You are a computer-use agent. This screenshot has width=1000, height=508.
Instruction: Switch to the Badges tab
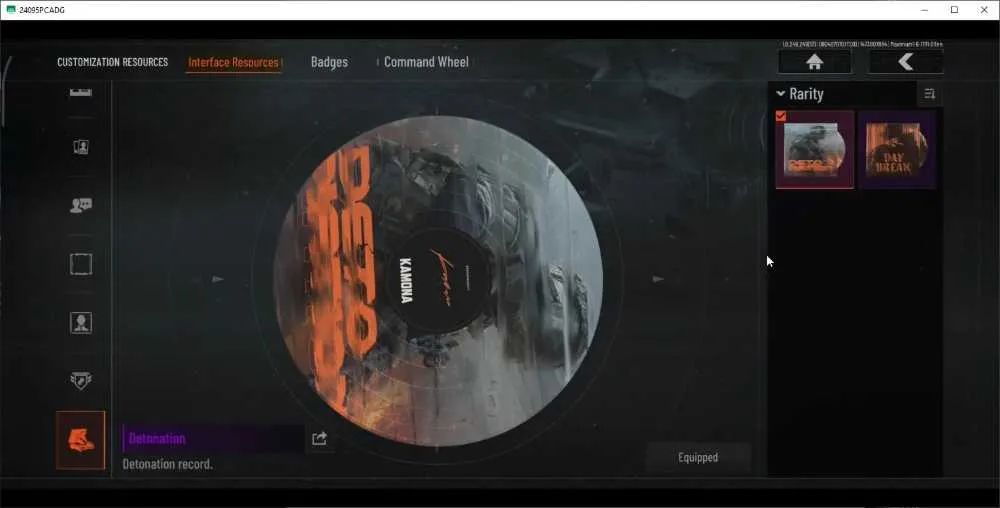329,62
